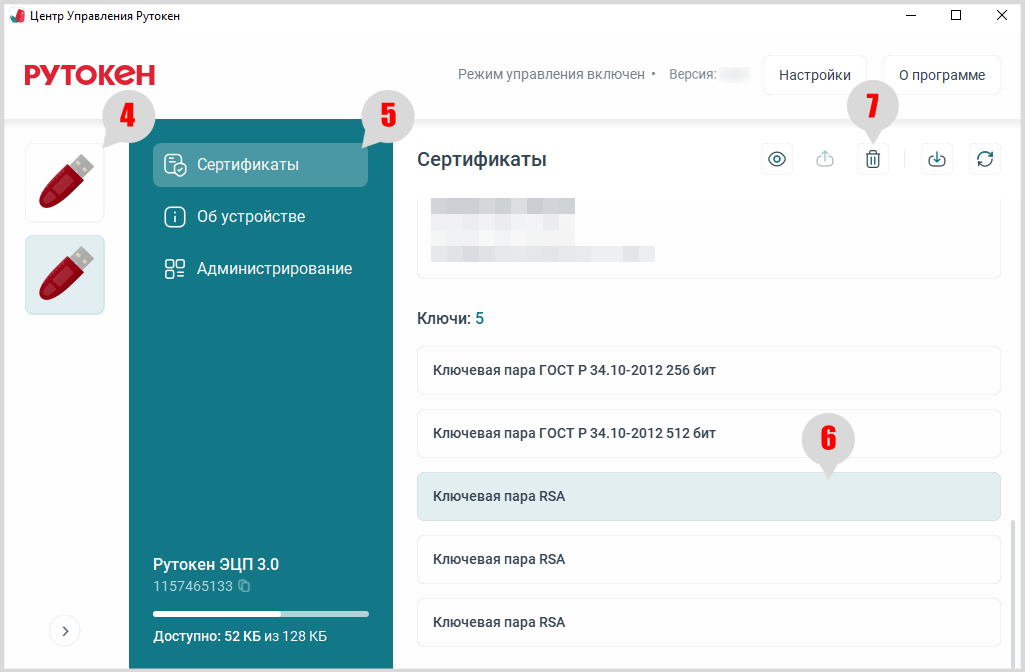This screenshot has height=672, width=1025.
Task: Select key pair ГОСТ Р 34.10-2012 256 бит
Action: (x=708, y=370)
